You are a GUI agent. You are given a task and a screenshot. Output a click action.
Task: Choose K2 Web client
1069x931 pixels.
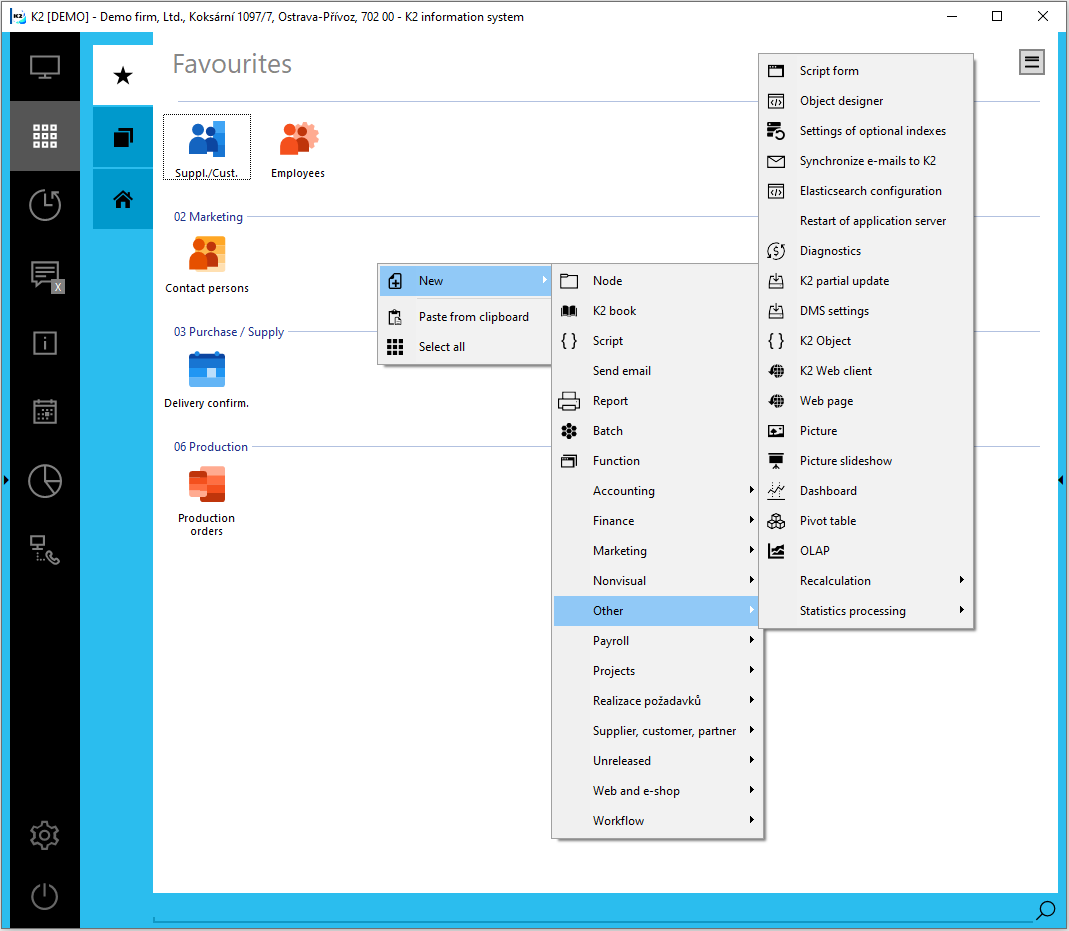pyautogui.click(x=866, y=371)
